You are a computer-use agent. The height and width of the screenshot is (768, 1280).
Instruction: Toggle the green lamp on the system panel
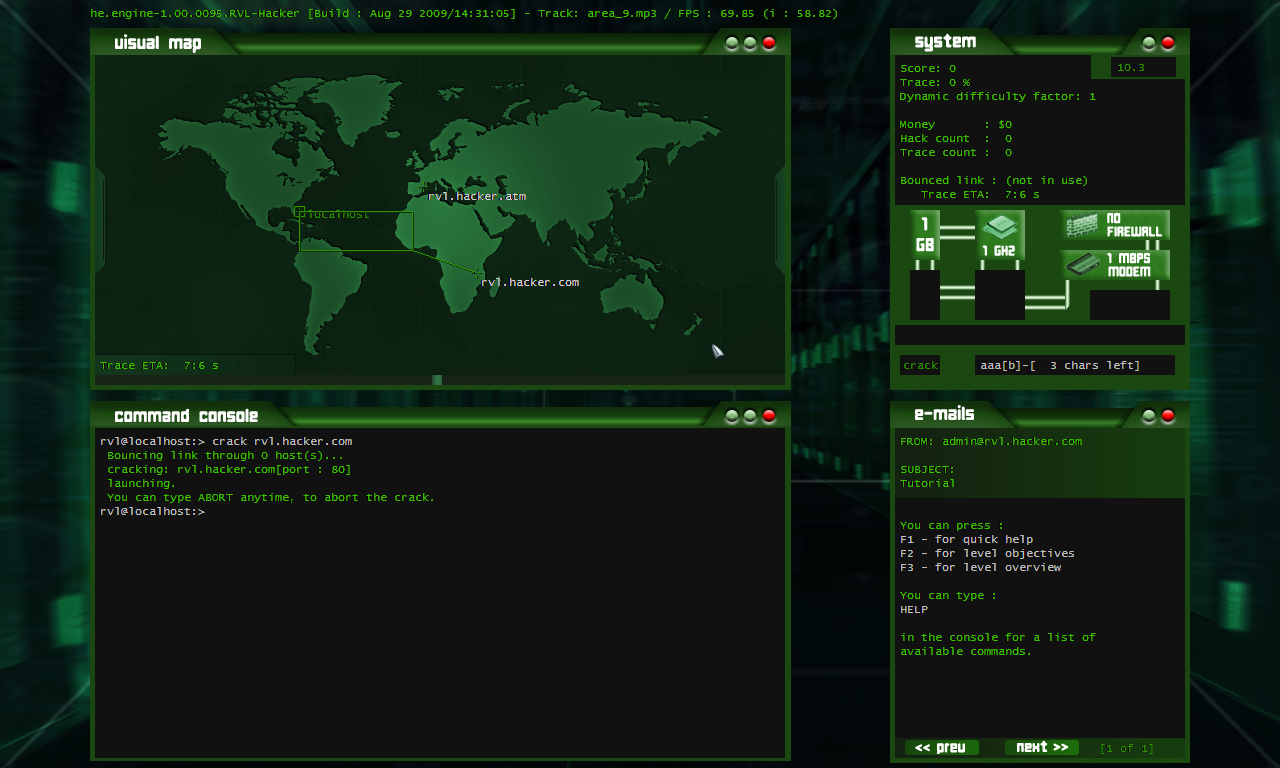click(x=1148, y=43)
